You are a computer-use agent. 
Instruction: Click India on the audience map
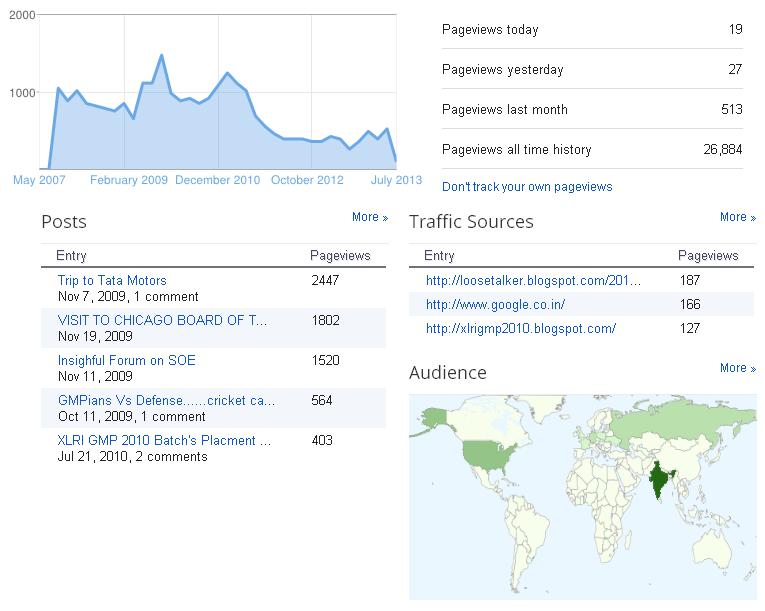click(659, 478)
